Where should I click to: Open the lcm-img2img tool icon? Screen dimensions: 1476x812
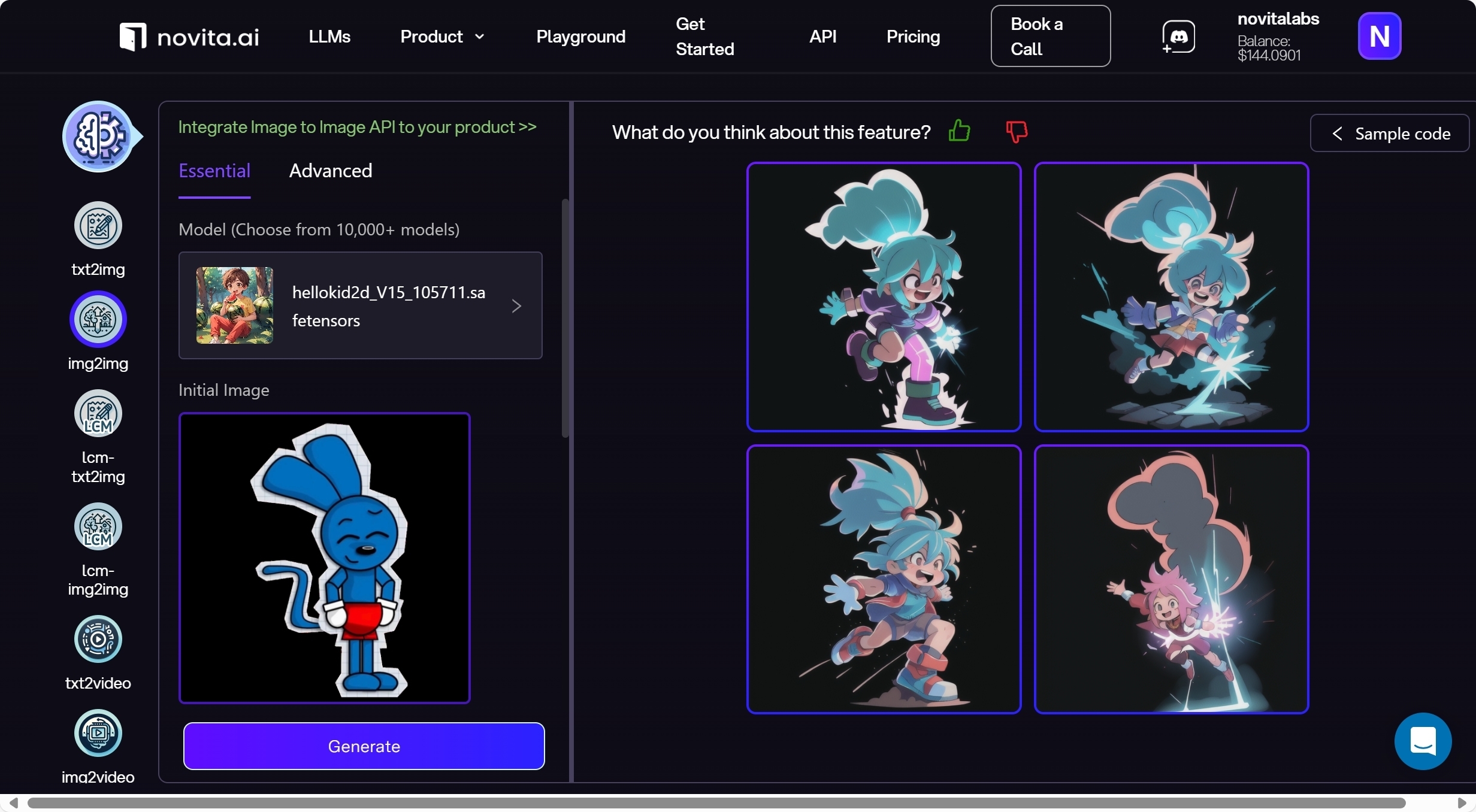tap(98, 527)
